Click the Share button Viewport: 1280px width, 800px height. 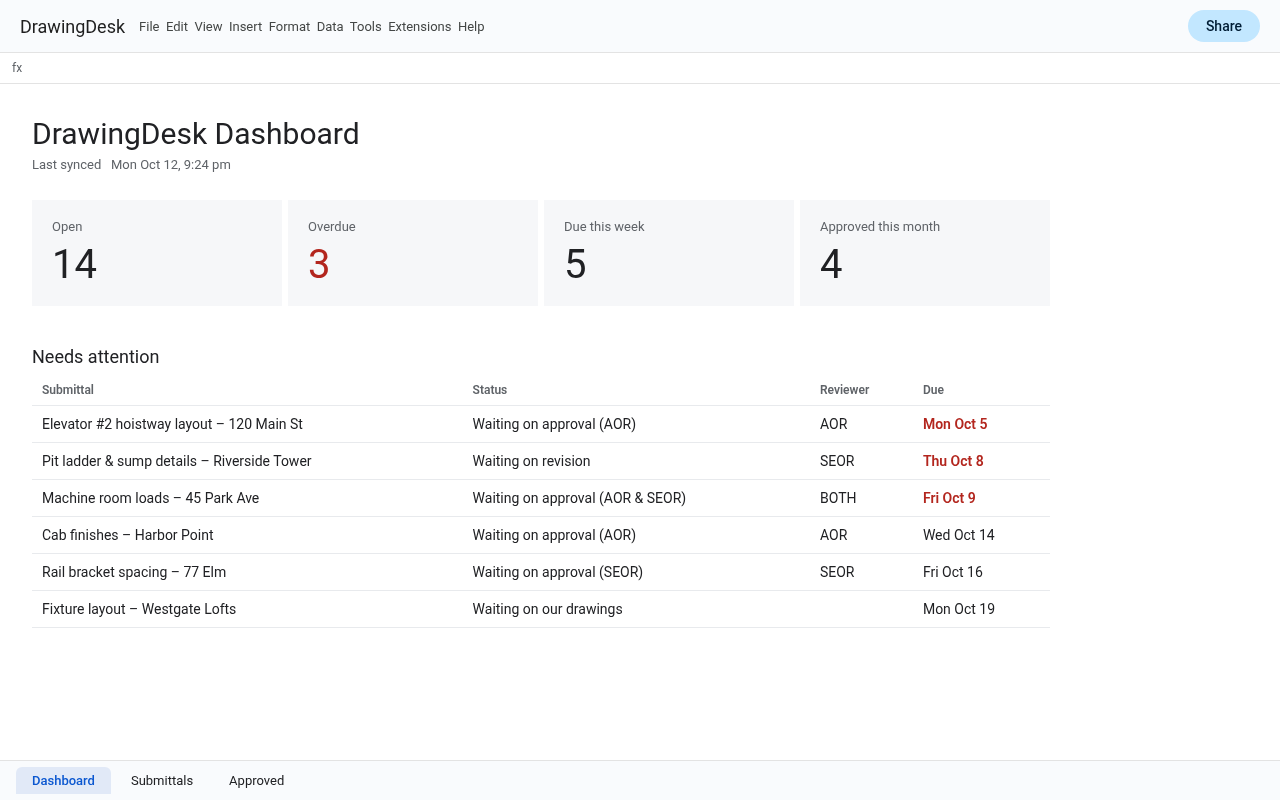click(x=1223, y=26)
